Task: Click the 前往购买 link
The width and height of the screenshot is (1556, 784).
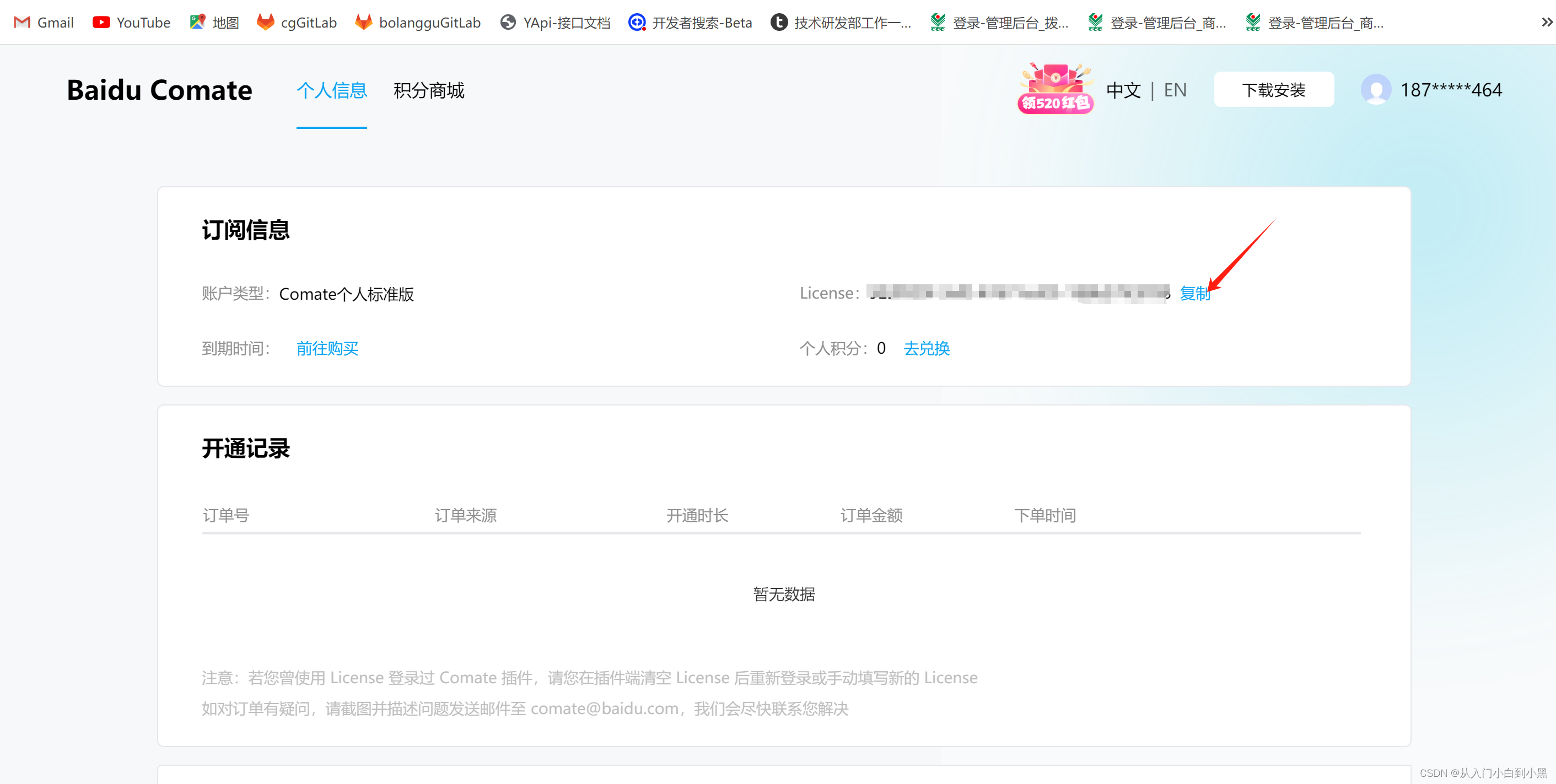Action: point(327,349)
